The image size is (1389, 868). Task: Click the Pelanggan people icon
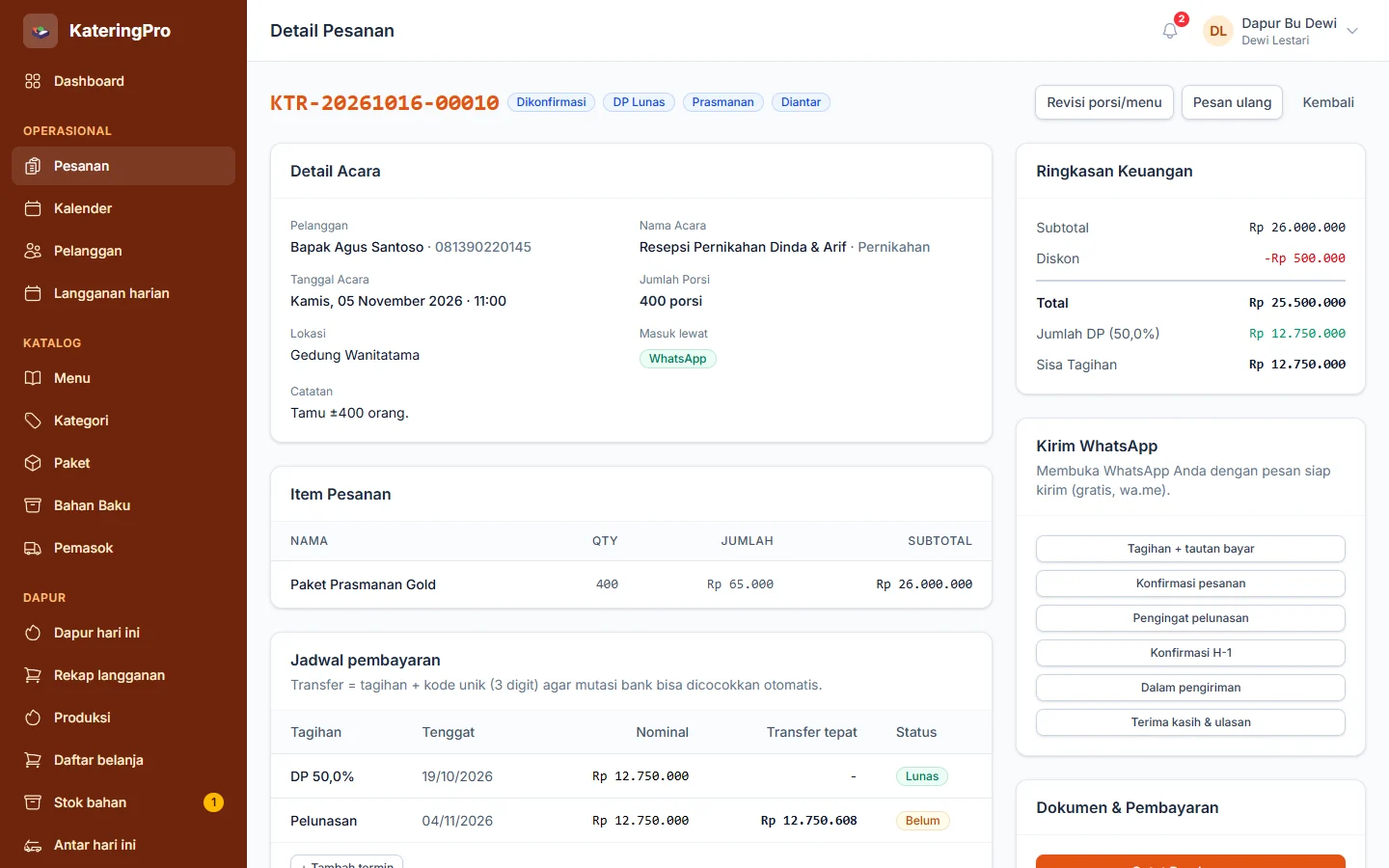33,251
